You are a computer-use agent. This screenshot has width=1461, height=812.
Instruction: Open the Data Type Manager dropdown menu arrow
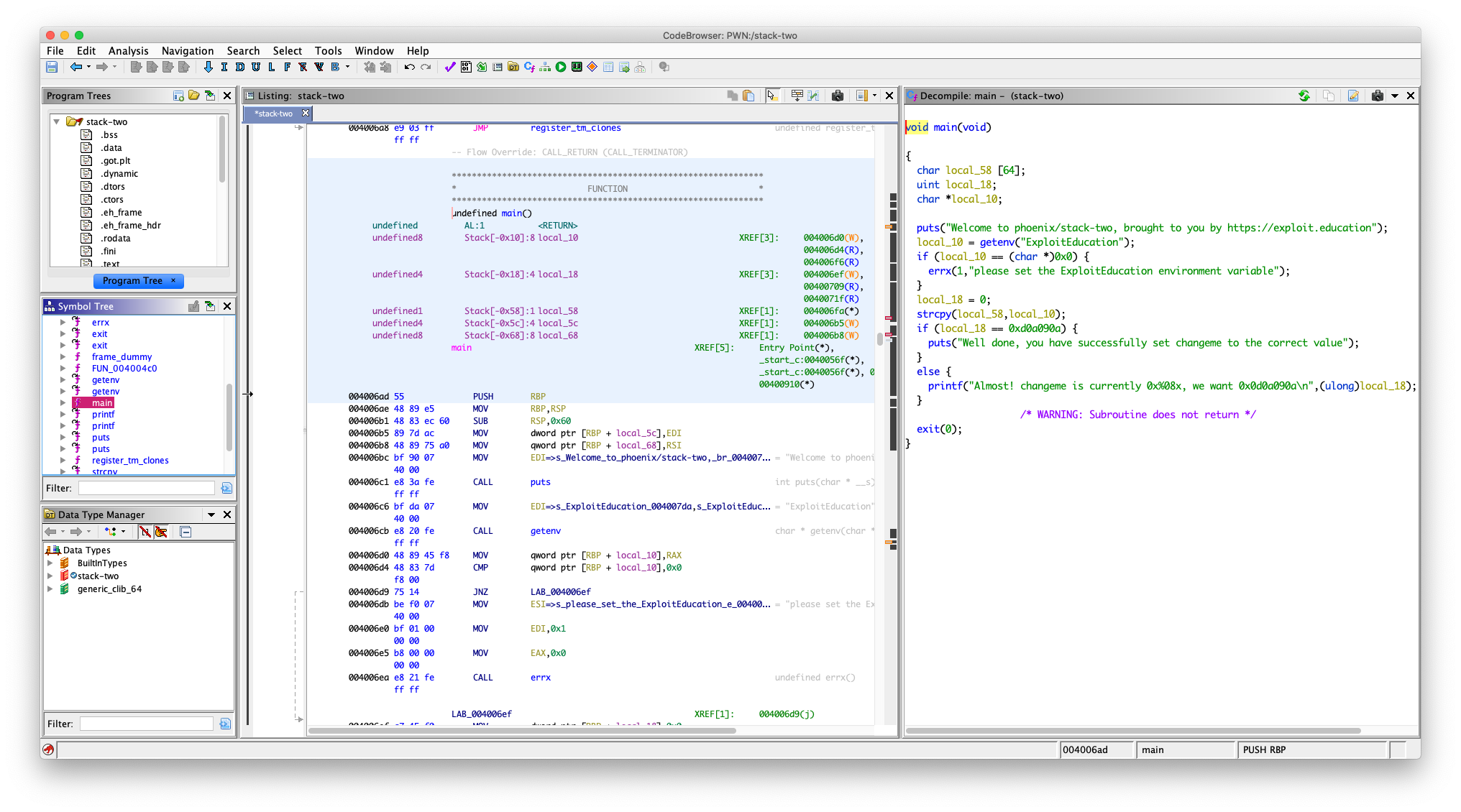tap(211, 515)
